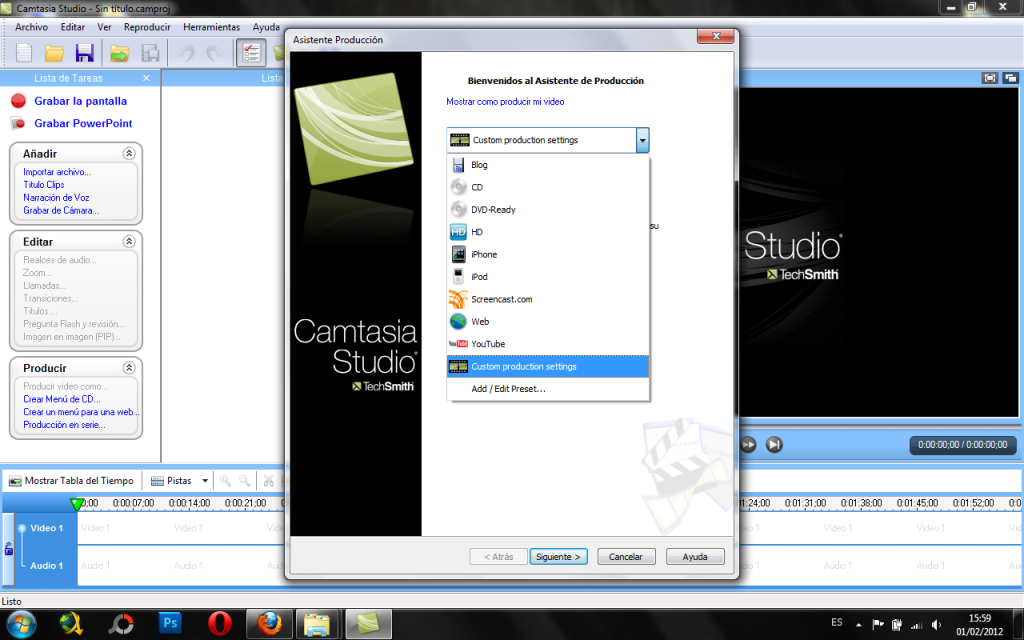Open the Editar menu in the menu bar
The width and height of the screenshot is (1024, 640).
tap(72, 27)
